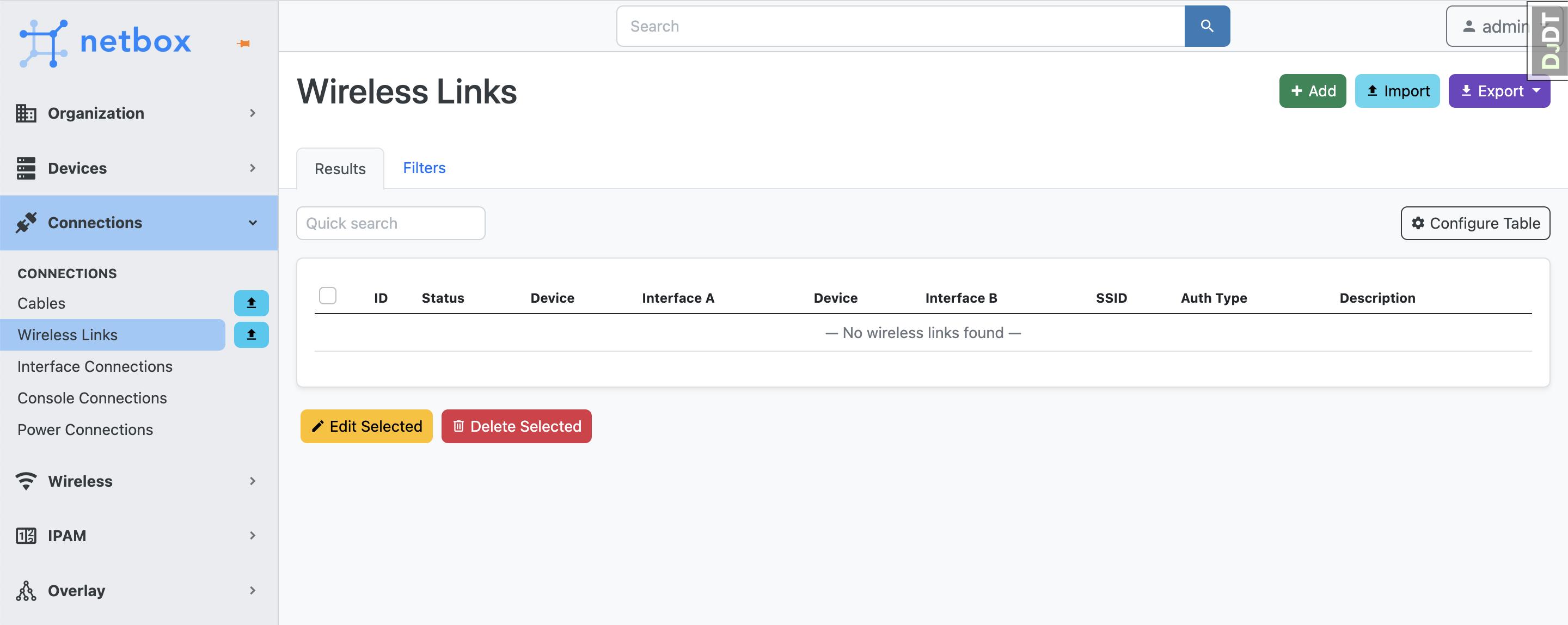Click the Wireless wifi icon in sidebar
Viewport: 1568px width, 625px height.
[x=26, y=481]
